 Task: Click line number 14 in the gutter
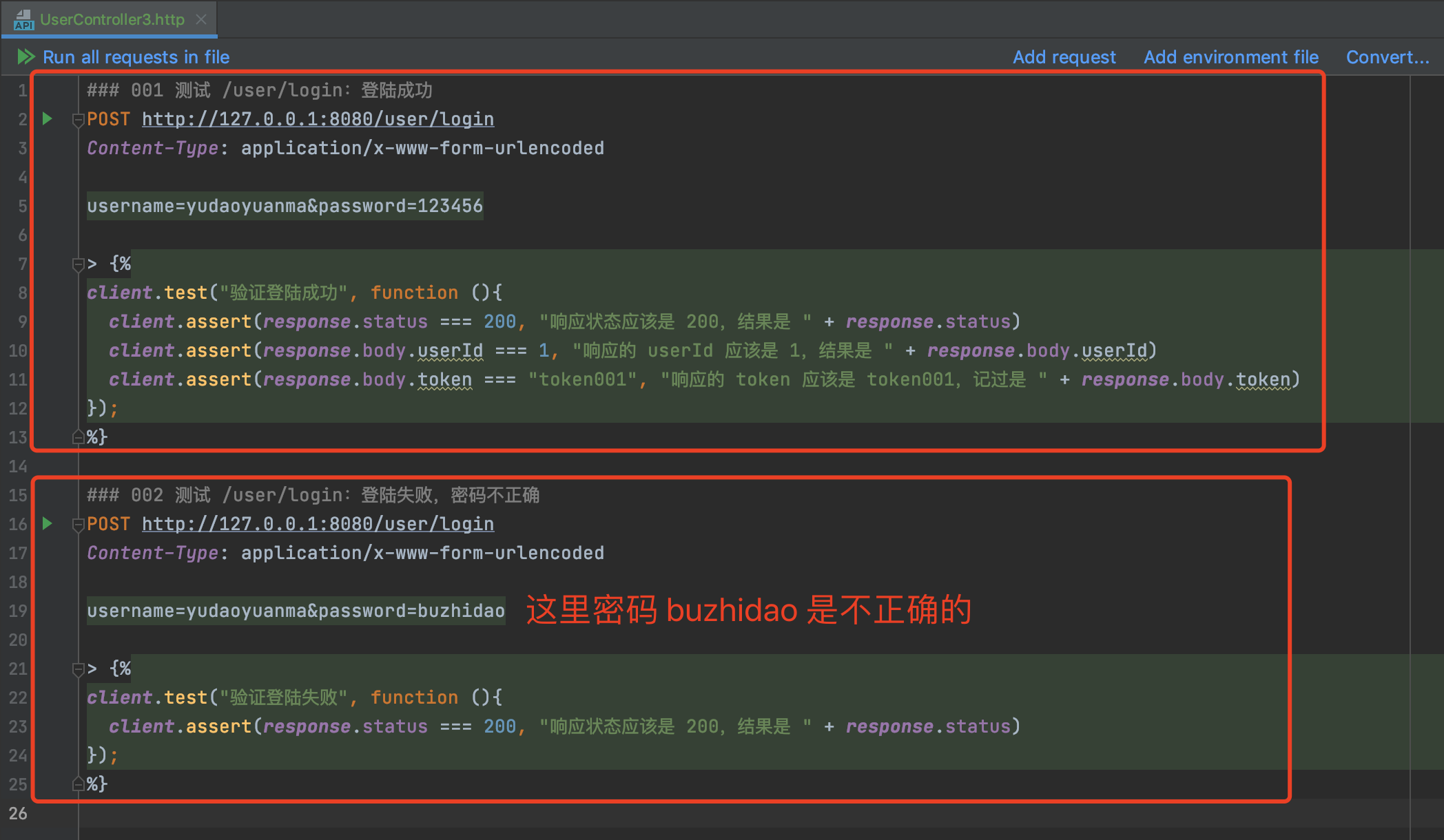[18, 466]
